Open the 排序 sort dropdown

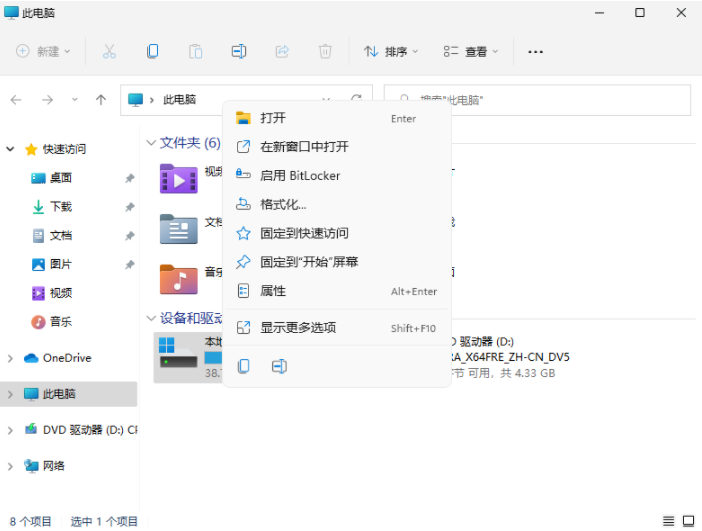pos(391,51)
